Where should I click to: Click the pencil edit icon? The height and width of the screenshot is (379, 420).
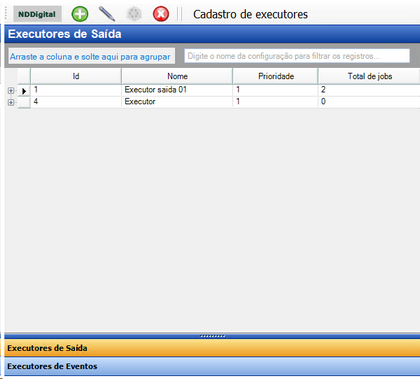107,14
